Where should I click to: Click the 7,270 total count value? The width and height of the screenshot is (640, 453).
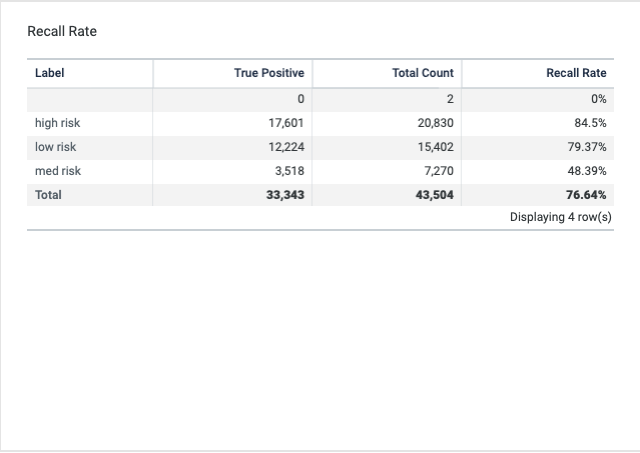pyautogui.click(x=438, y=171)
